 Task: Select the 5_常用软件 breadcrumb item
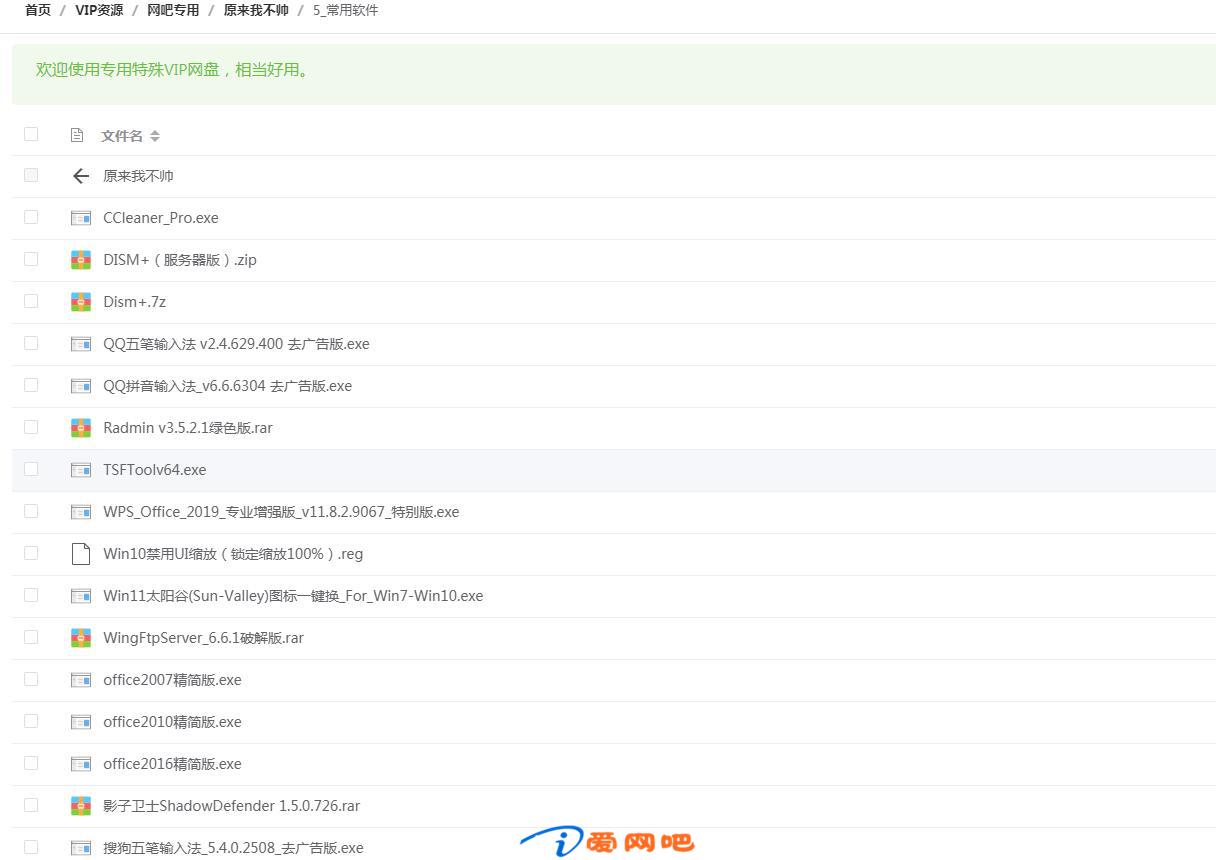tap(346, 10)
